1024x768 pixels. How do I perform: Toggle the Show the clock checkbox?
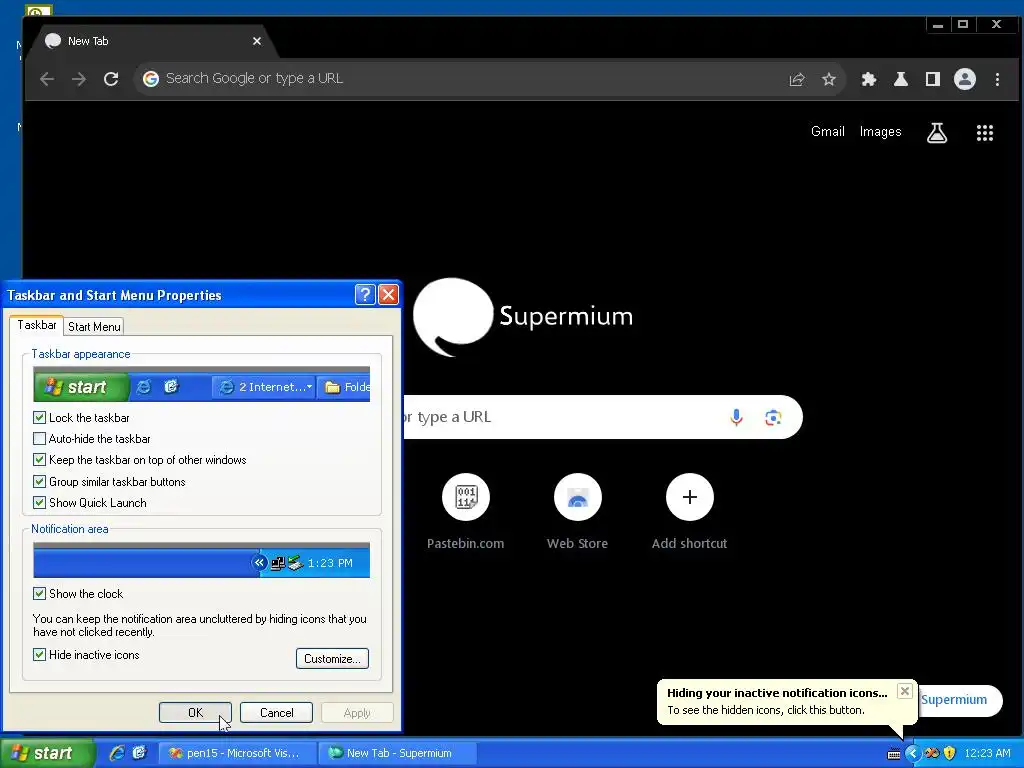[39, 594]
